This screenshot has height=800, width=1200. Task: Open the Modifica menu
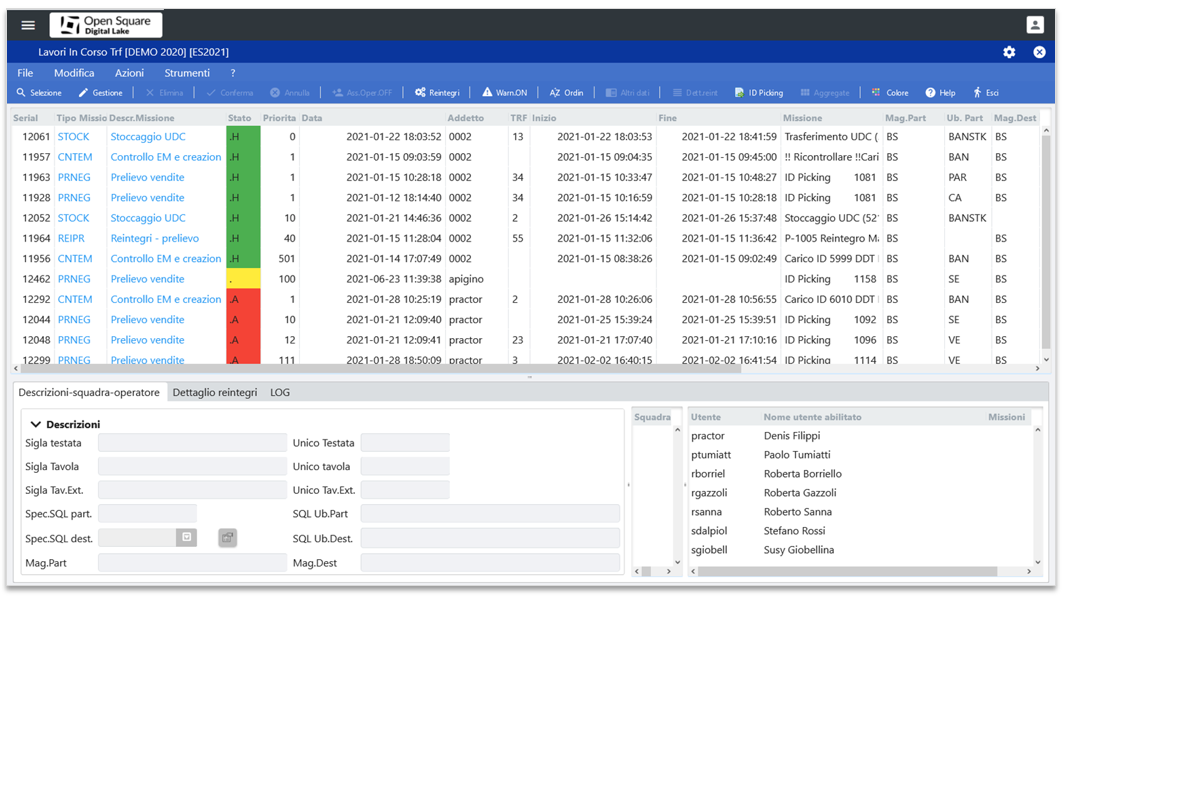click(x=74, y=73)
